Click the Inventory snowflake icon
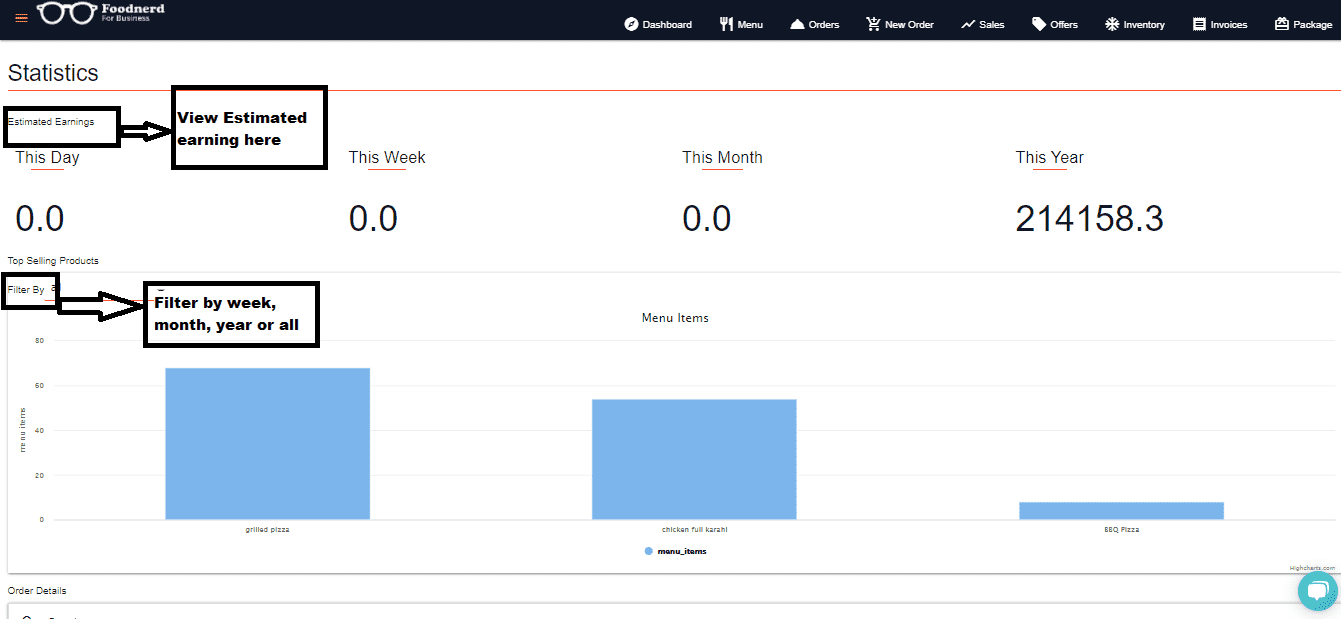 click(x=1112, y=24)
